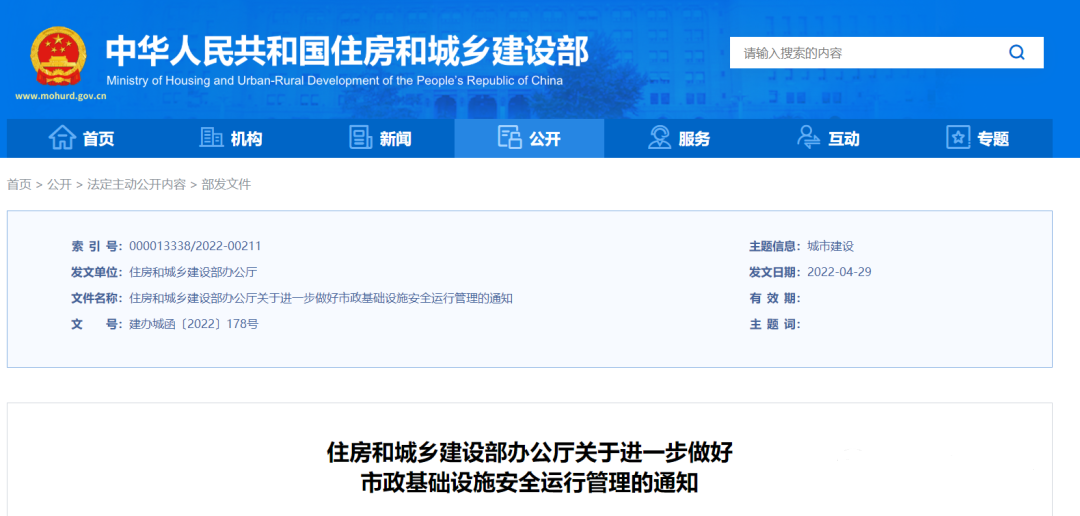1080x516 pixels.
Task: Click the 有效期 label
Action: coord(776,298)
